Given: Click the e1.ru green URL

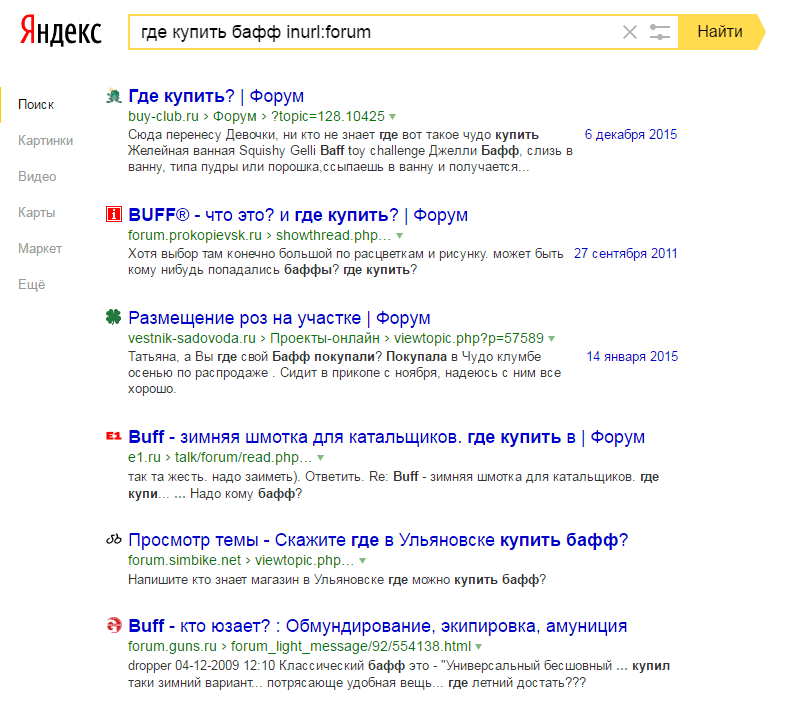Looking at the screenshot, I should coord(144,458).
